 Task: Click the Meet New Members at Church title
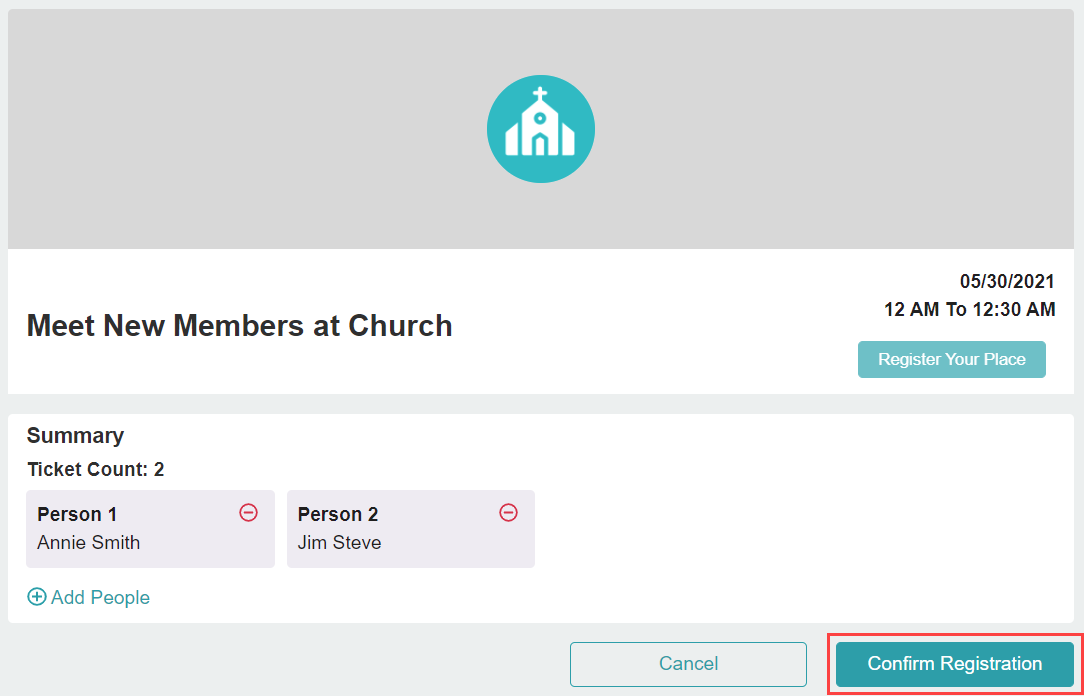tap(239, 326)
